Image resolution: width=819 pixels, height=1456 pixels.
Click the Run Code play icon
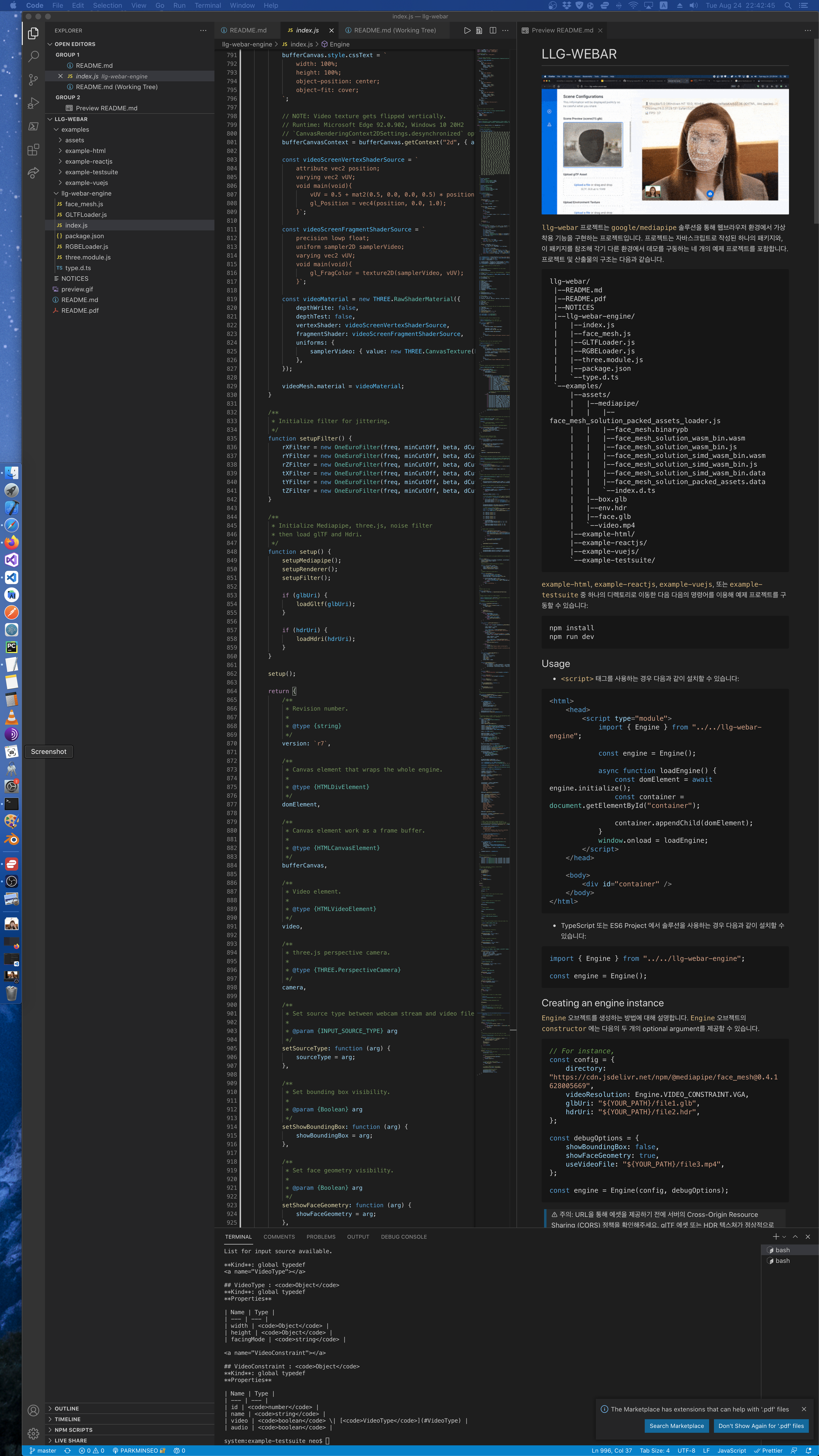[467, 30]
